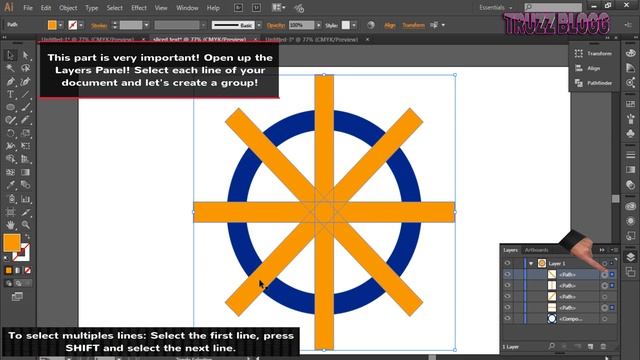Switch to the Artboards panel tab
Viewport: 640px width, 360px height.
[536, 250]
